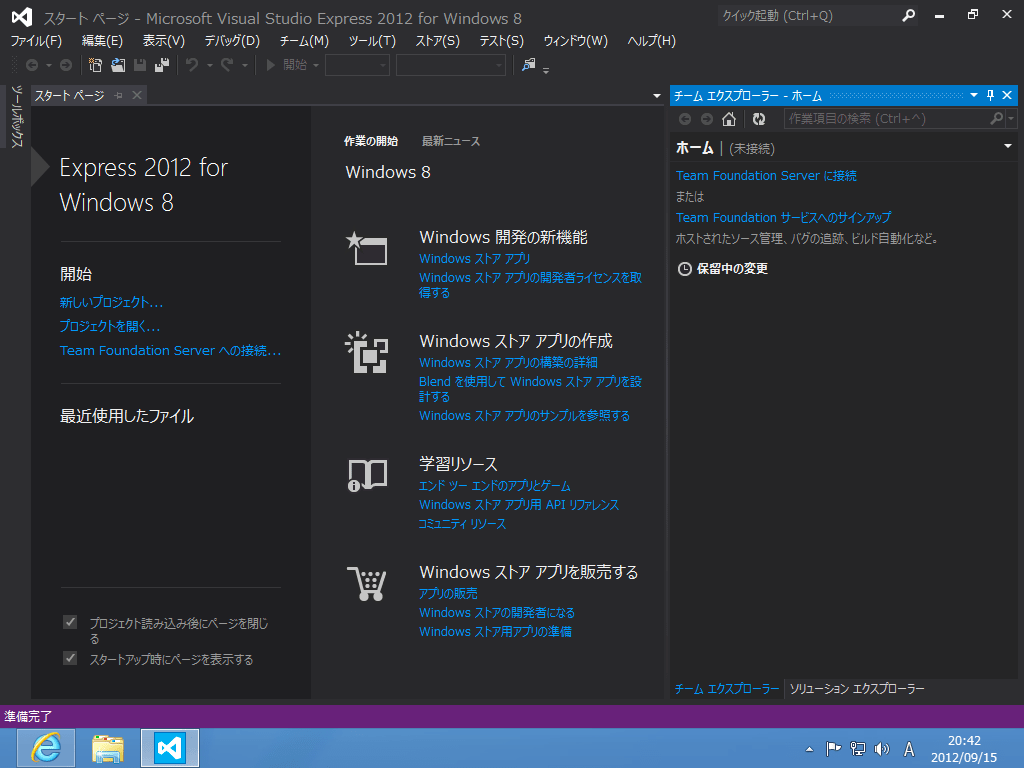Click in the クイック起動 search field

(x=810, y=16)
